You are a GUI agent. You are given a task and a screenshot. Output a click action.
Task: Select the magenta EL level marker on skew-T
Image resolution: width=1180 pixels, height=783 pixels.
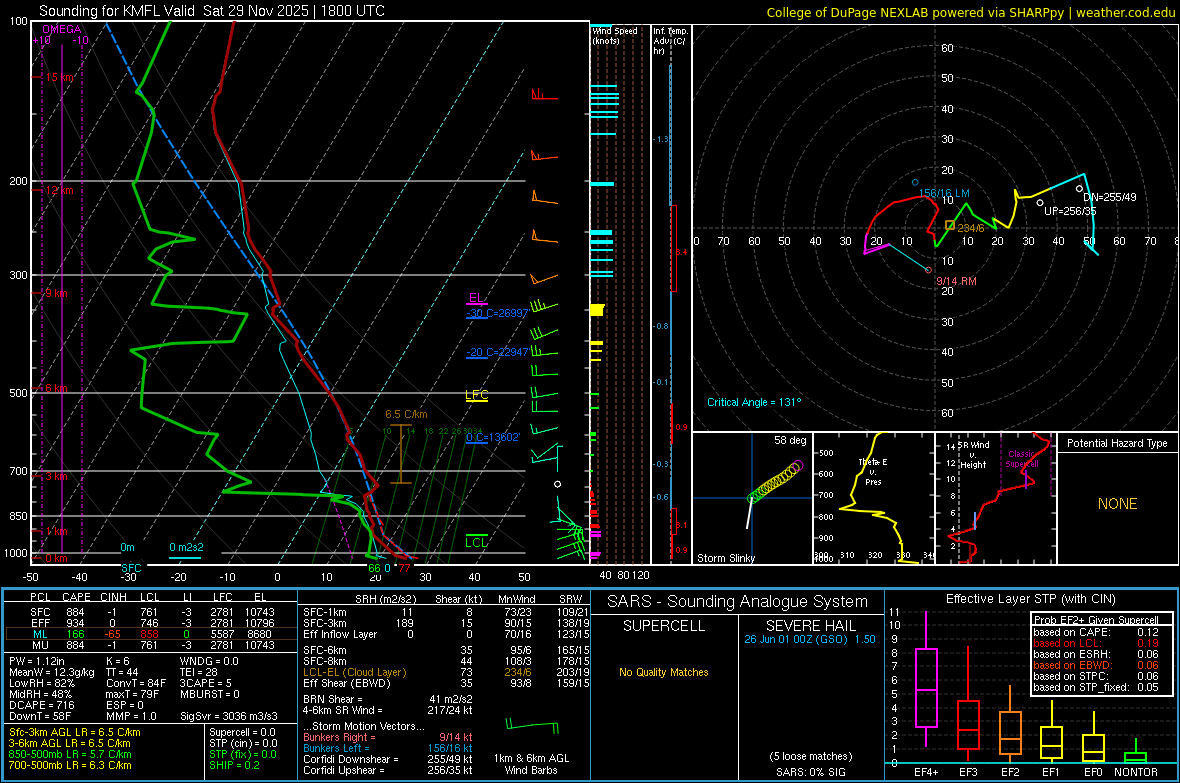tap(476, 298)
